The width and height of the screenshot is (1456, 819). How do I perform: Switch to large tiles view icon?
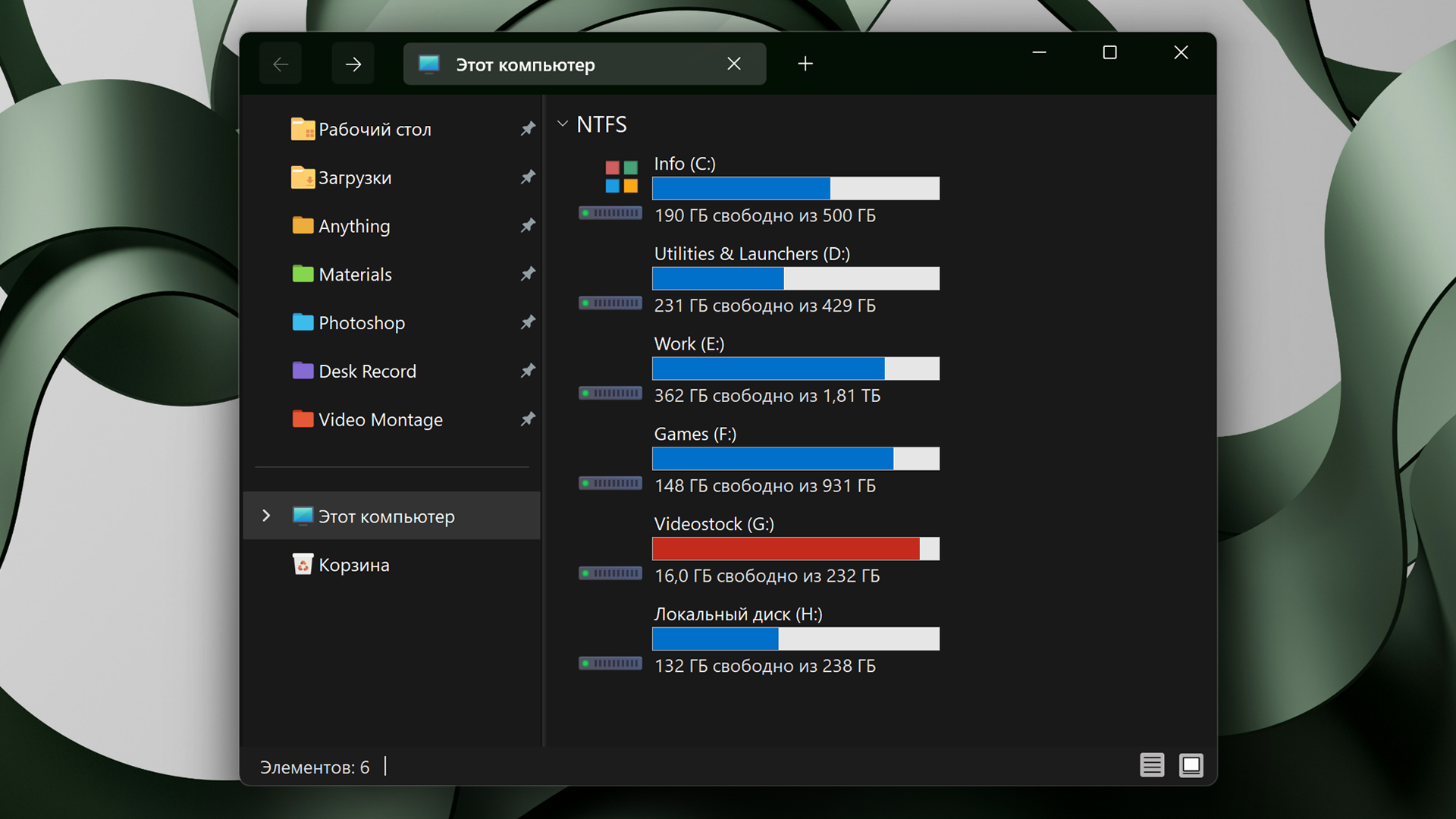coord(1191,765)
